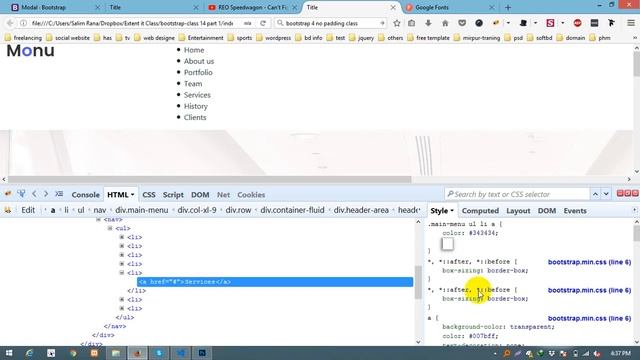
Task: Open the Net panel
Action: (x=223, y=195)
